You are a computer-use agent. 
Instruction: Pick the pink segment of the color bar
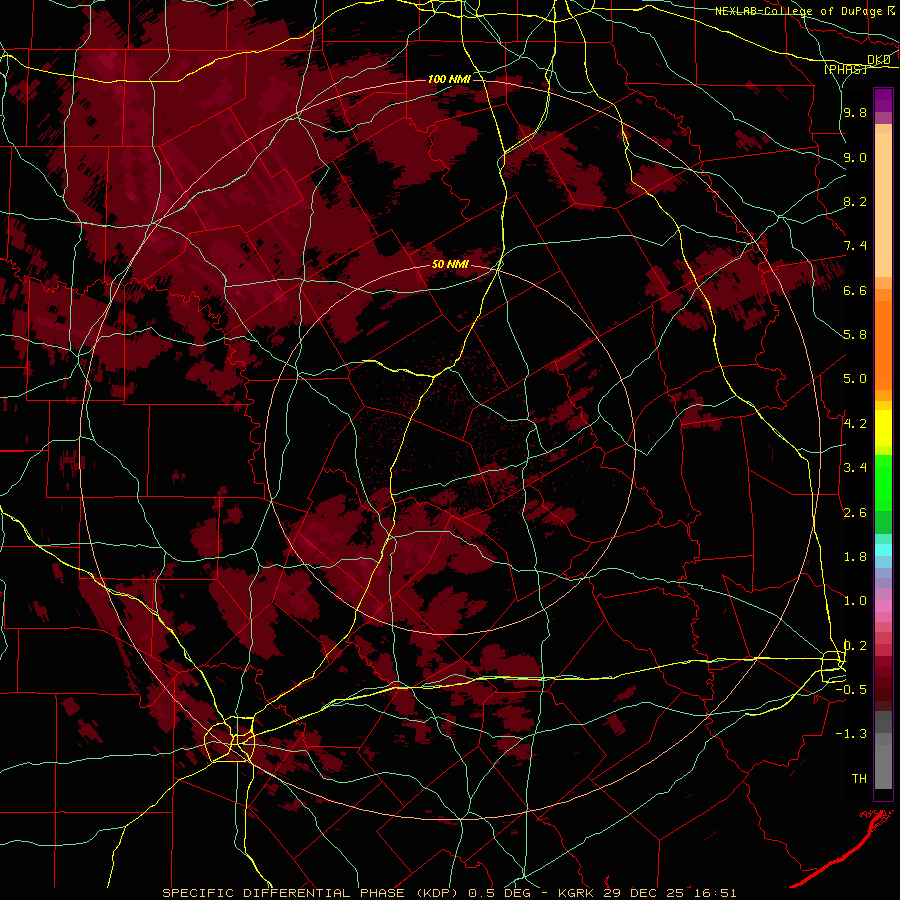pos(883,606)
